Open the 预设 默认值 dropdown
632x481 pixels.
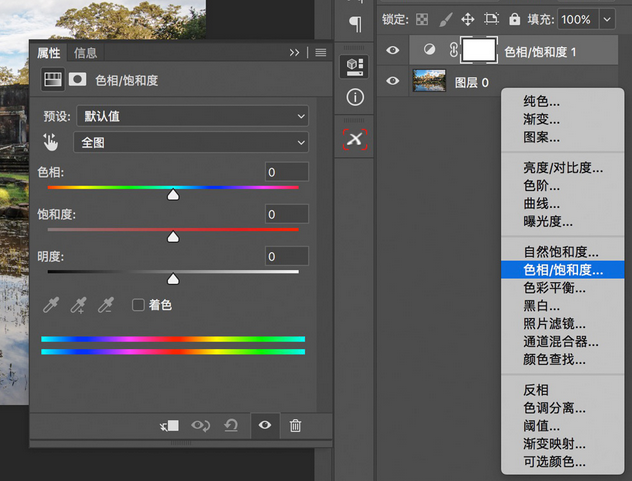pyautogui.click(x=192, y=116)
